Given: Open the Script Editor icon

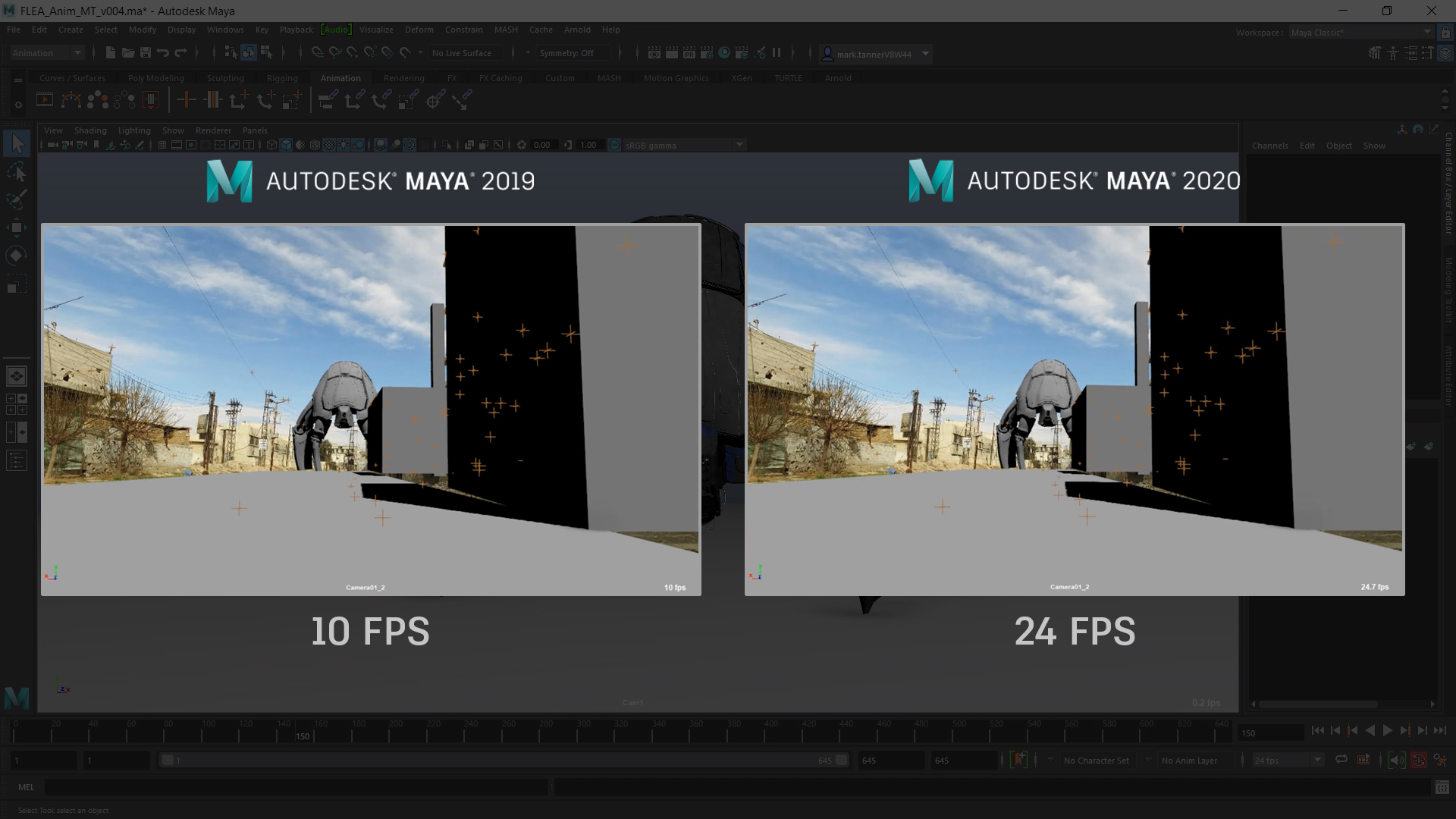Looking at the screenshot, I should tap(1442, 788).
